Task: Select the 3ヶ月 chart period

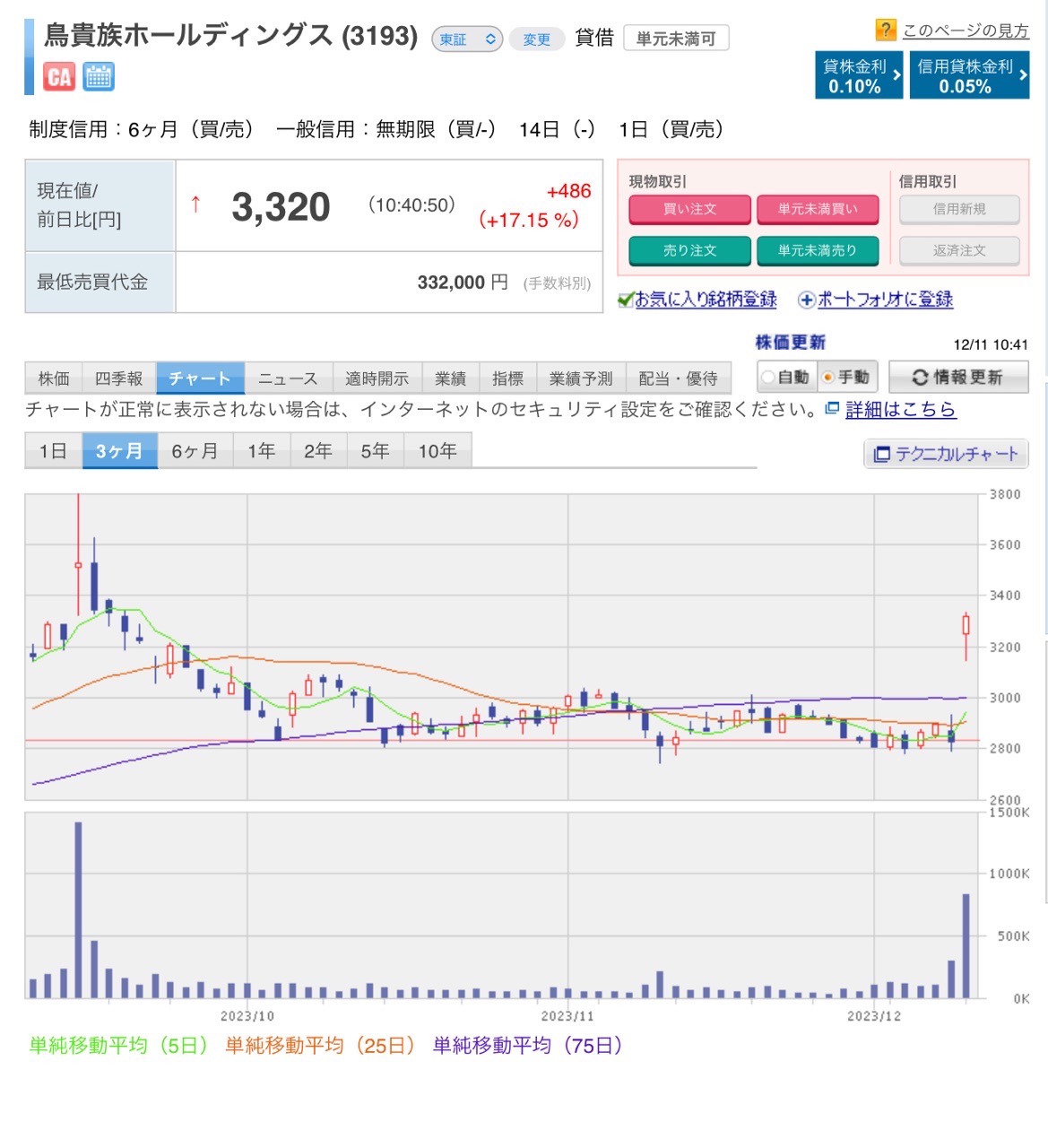Action: pyautogui.click(x=119, y=451)
